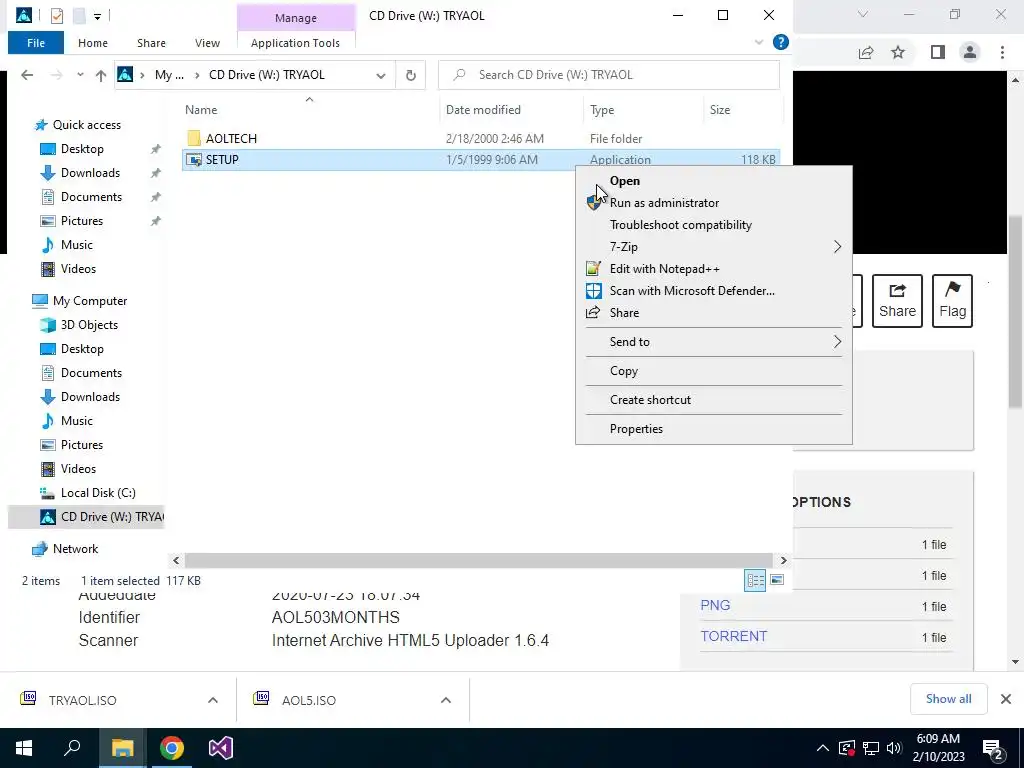Click the horizontal scrollbar in file list
1024x768 pixels.
coord(479,560)
